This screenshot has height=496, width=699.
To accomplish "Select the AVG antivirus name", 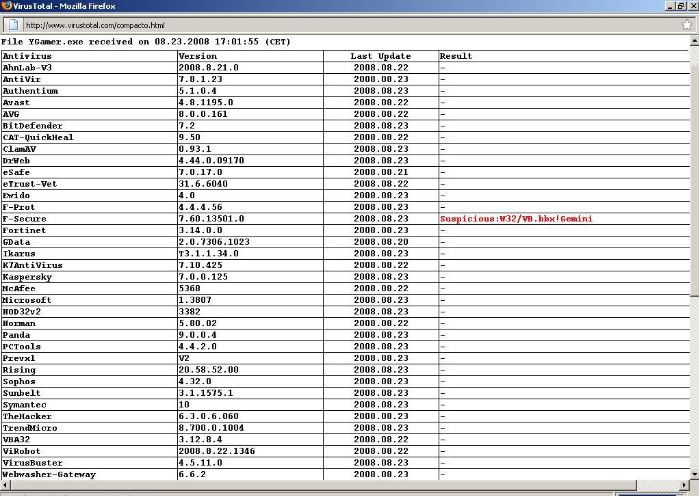I will point(11,114).
